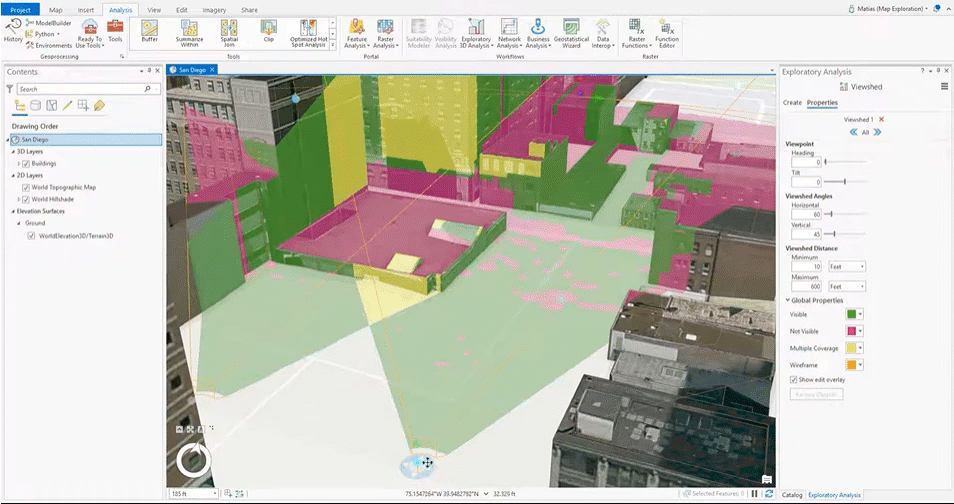Viewport: 954px width, 504px height.
Task: Collapse the Global Properties section
Action: click(x=787, y=300)
